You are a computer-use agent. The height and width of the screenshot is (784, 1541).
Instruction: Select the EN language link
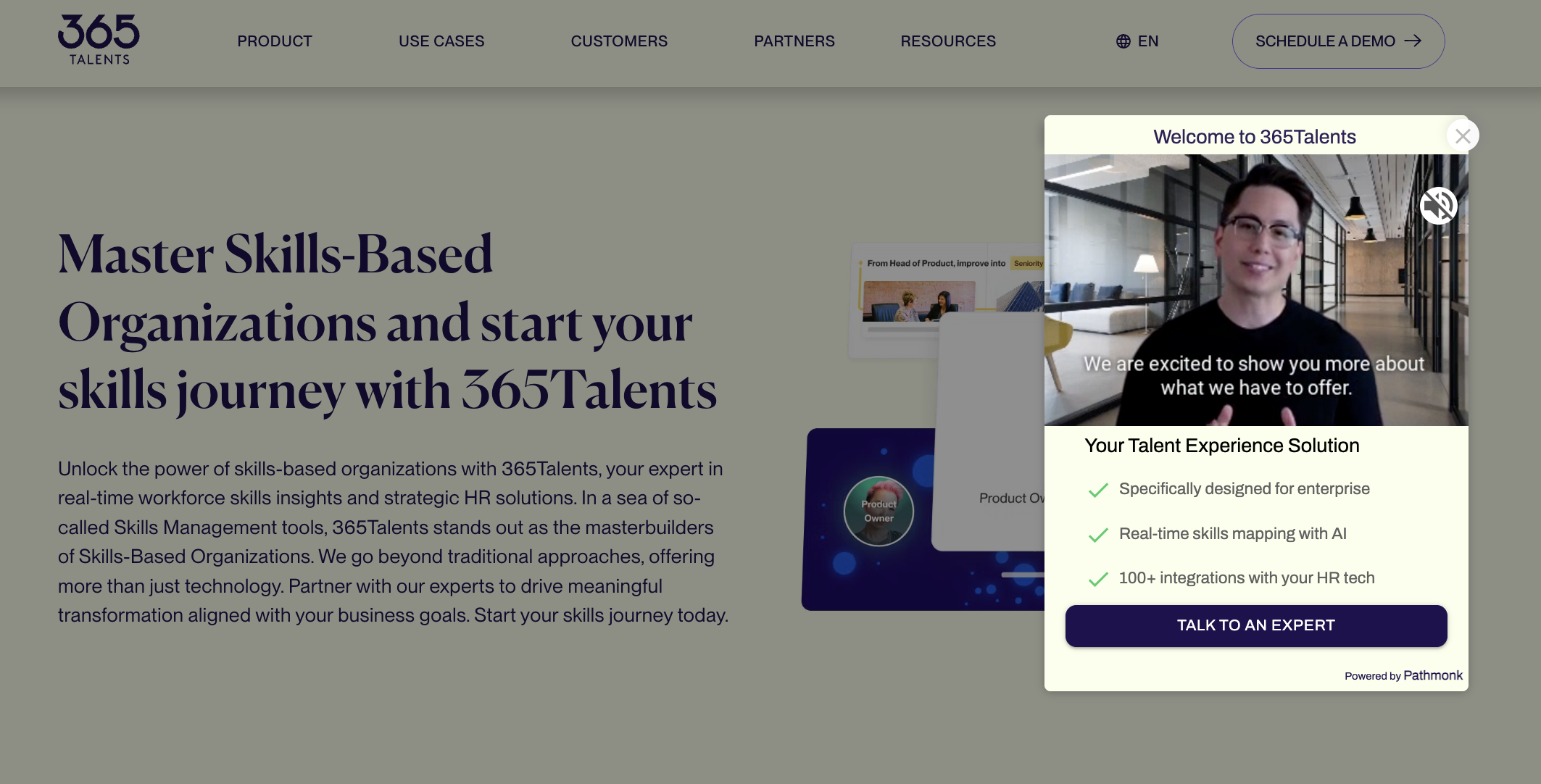click(1138, 41)
